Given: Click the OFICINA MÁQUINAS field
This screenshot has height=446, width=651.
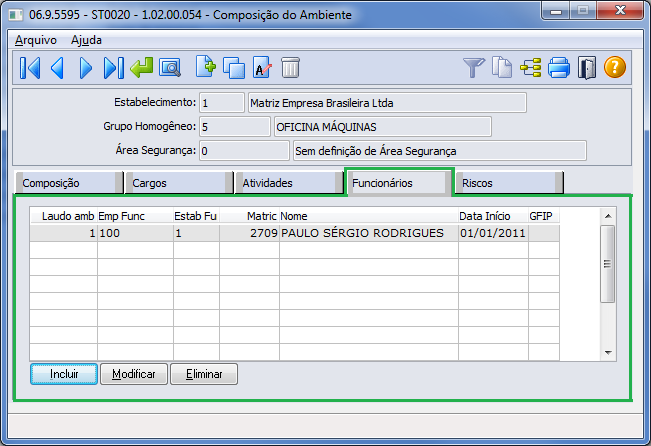Looking at the screenshot, I should coord(383,127).
